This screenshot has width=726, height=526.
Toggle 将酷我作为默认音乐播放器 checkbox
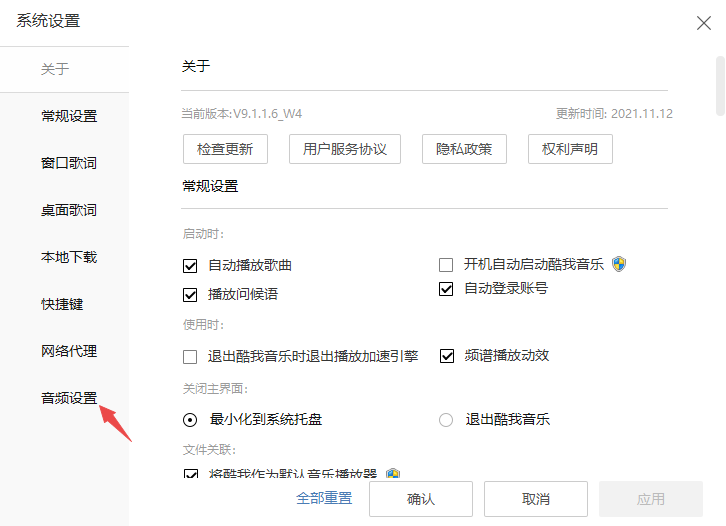190,474
